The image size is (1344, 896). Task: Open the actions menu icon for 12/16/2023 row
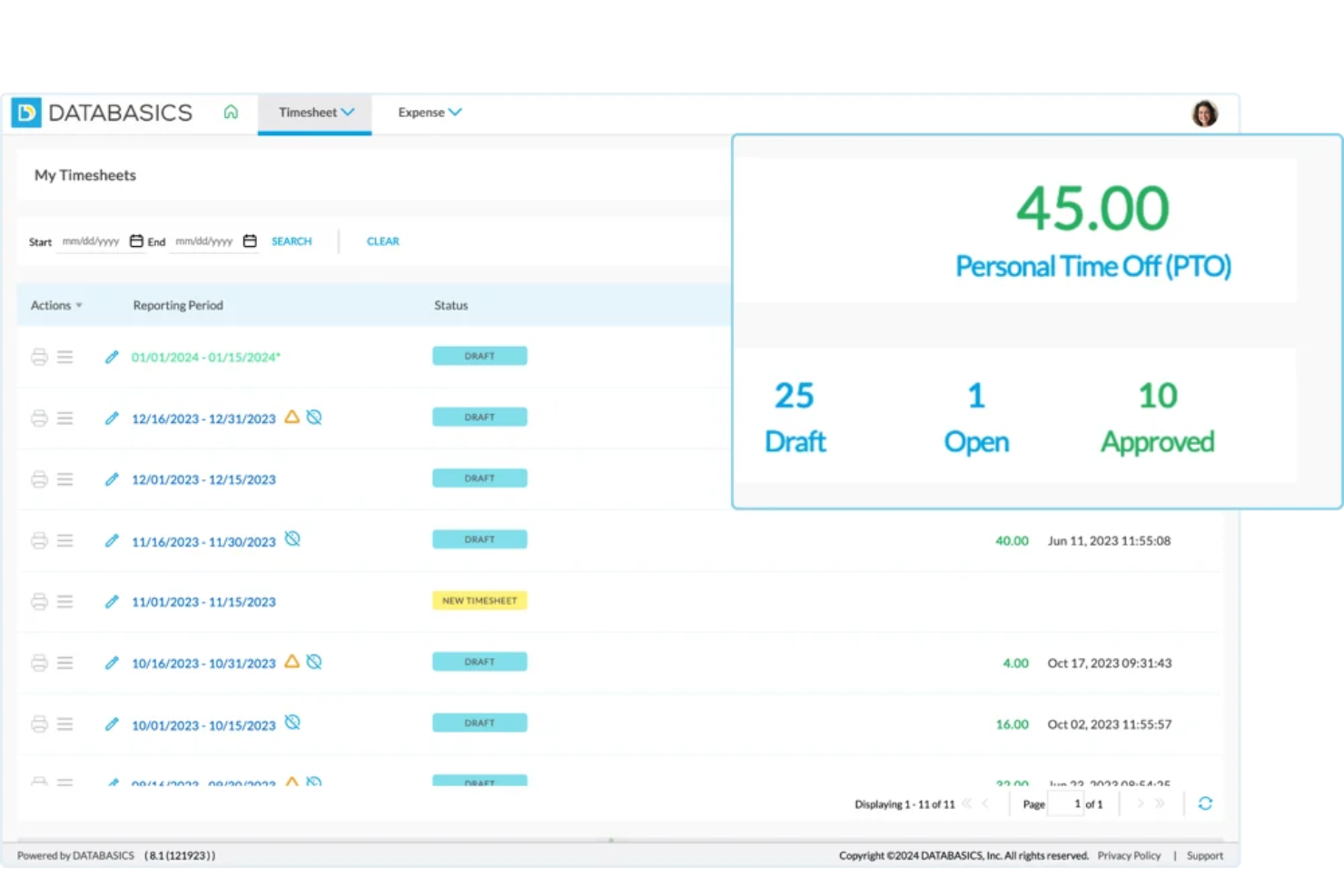coord(64,418)
